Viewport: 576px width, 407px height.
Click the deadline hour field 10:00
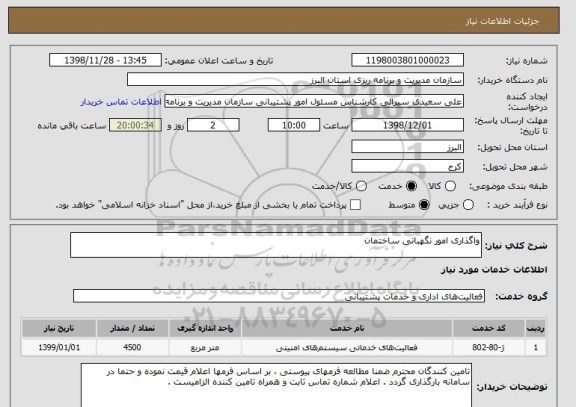tap(294, 125)
